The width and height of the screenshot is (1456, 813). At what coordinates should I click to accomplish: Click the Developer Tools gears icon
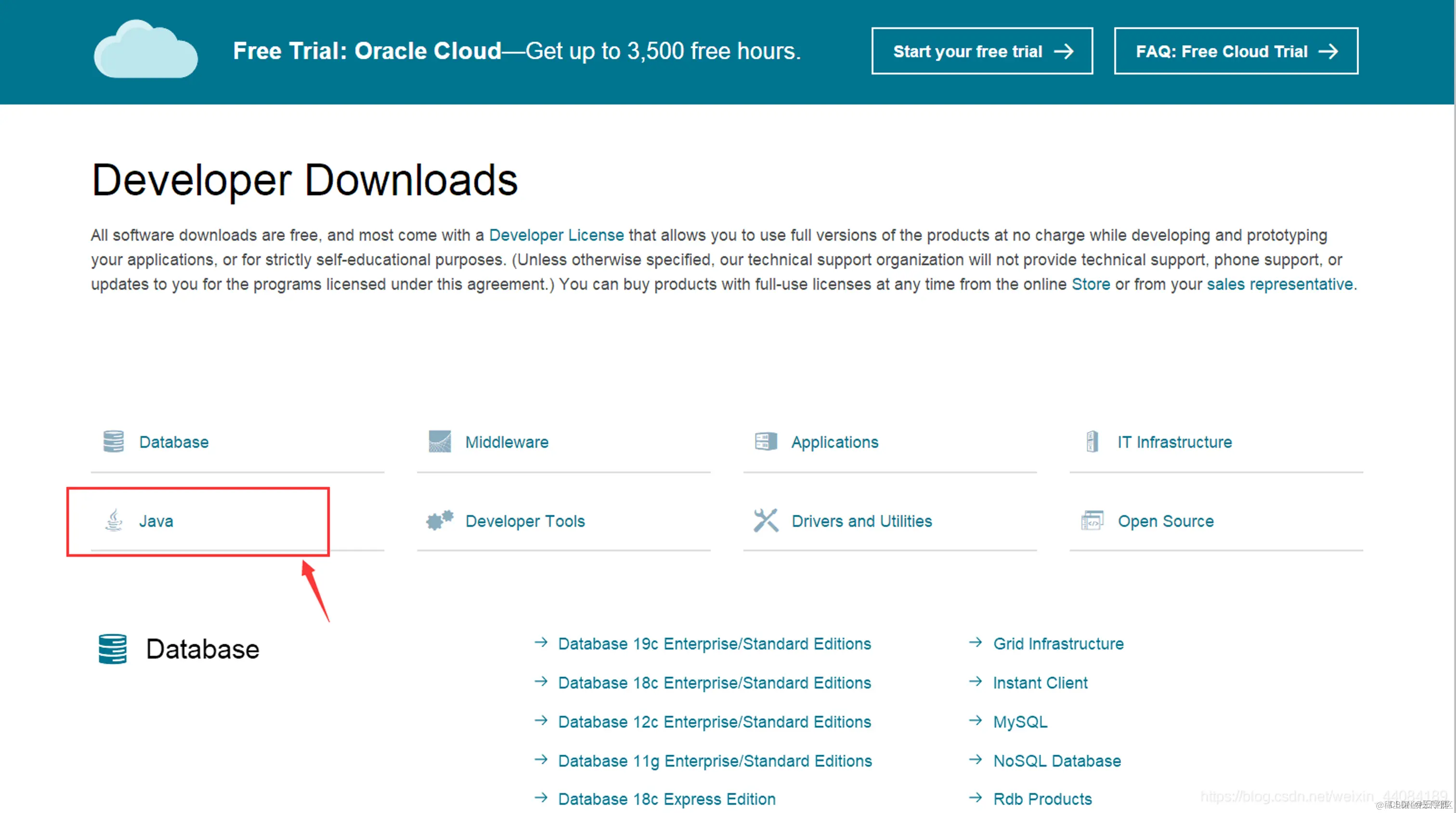point(439,520)
